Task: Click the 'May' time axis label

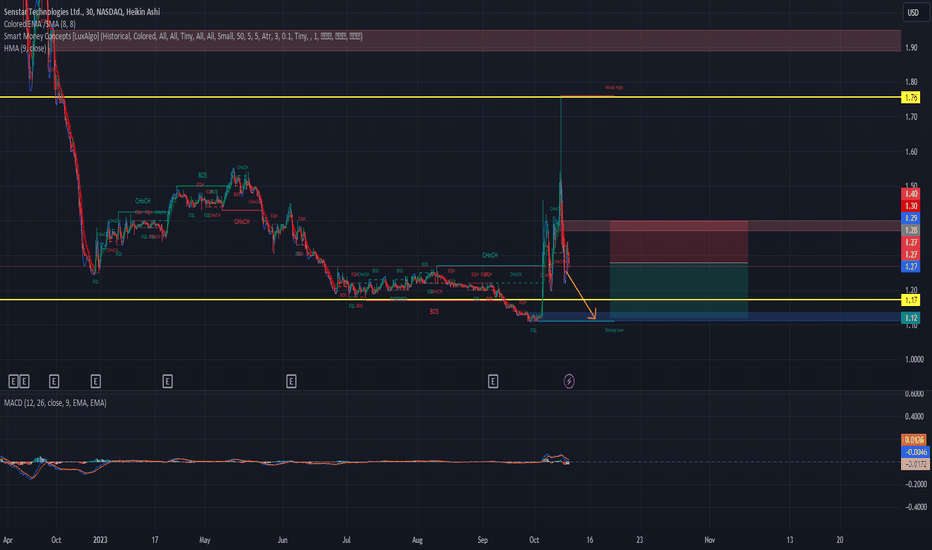Action: point(204,540)
